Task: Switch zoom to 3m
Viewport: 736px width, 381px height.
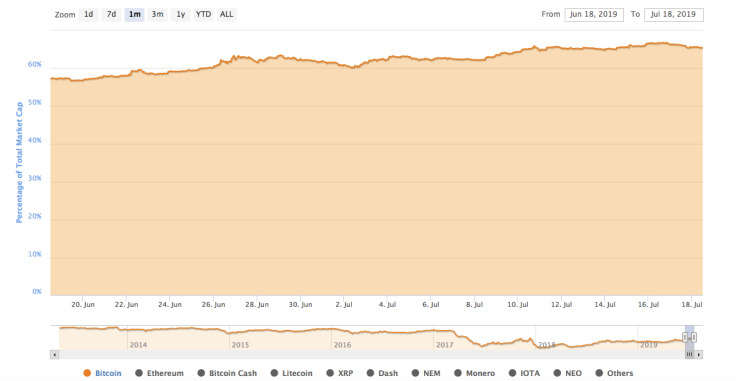Action: 157,15
